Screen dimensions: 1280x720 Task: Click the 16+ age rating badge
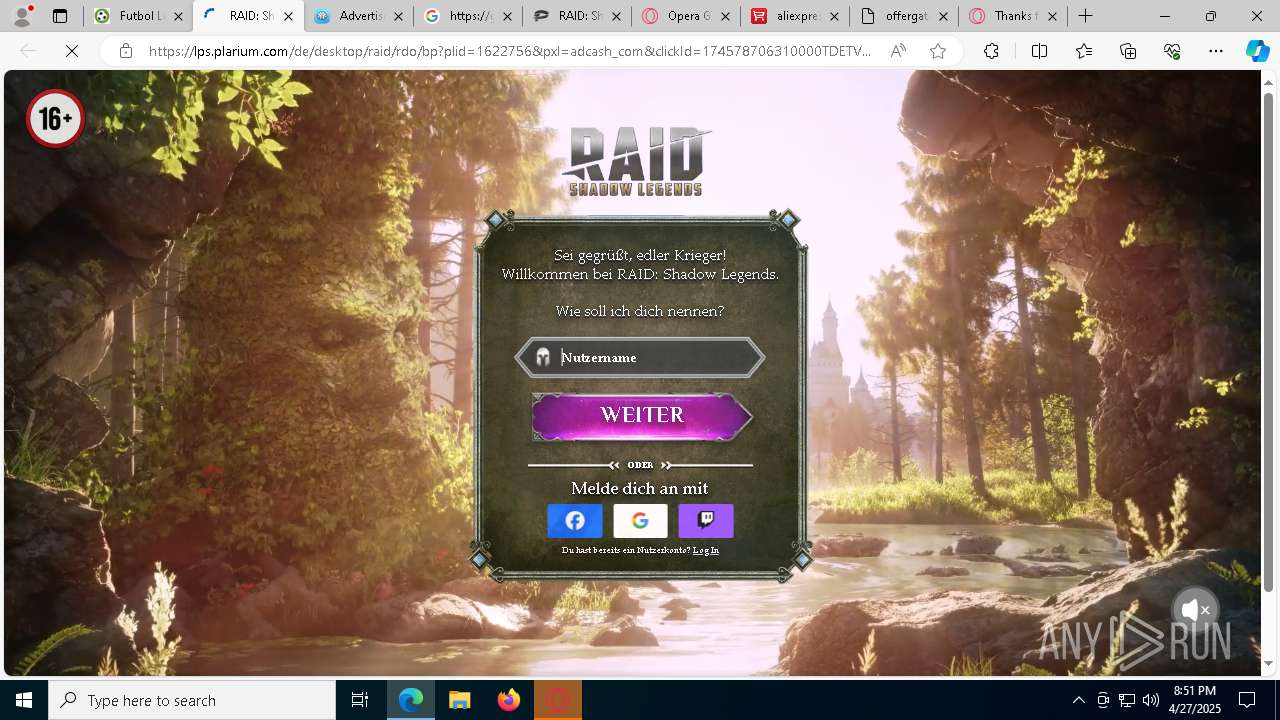[x=55, y=119]
